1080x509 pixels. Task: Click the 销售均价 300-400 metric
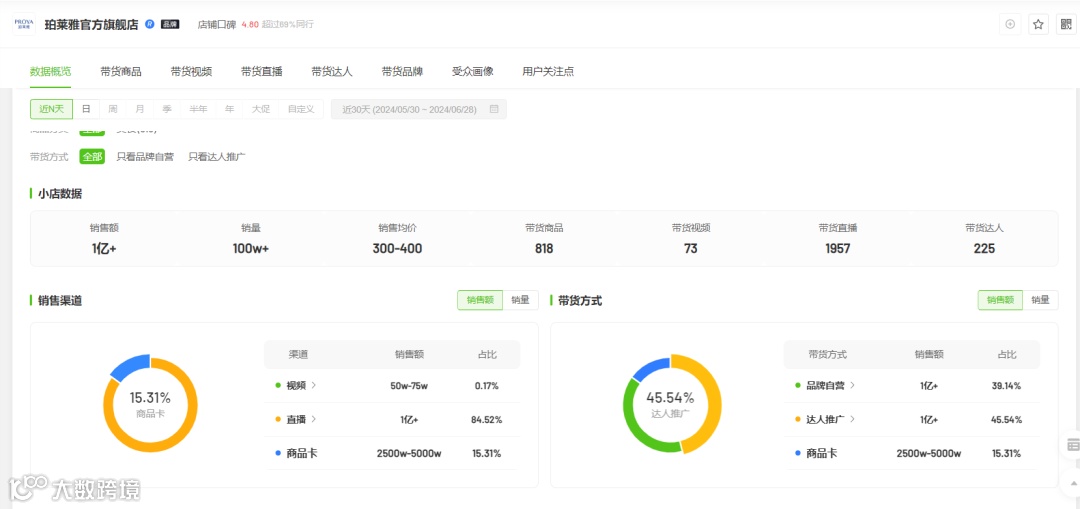click(x=397, y=239)
